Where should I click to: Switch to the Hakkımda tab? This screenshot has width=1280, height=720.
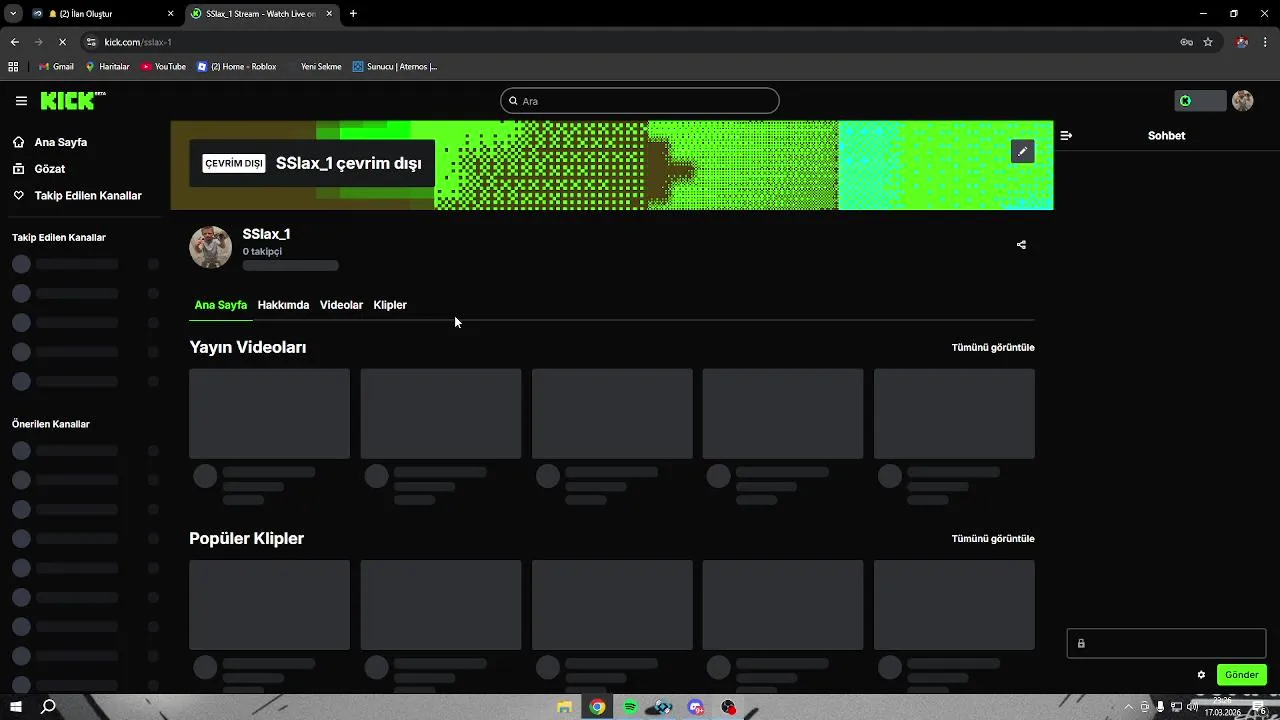(283, 305)
